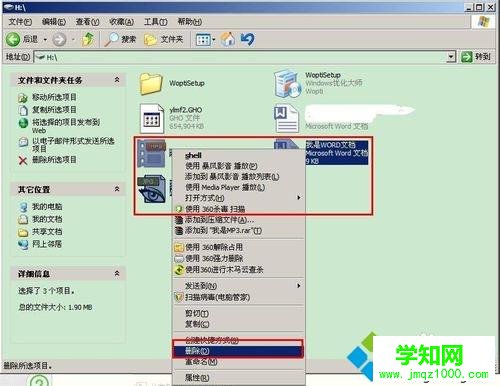Click the Forward arrow button

click(x=59, y=40)
